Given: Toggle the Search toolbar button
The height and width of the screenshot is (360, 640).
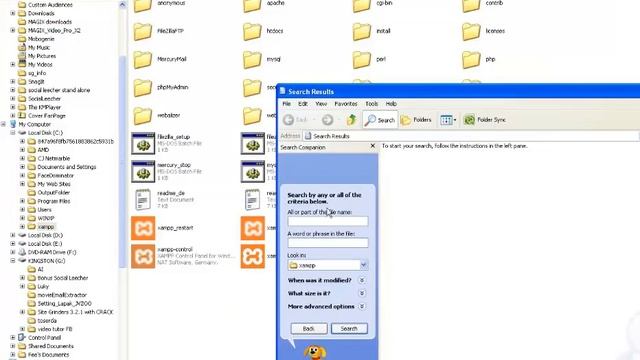Looking at the screenshot, I should (380, 120).
